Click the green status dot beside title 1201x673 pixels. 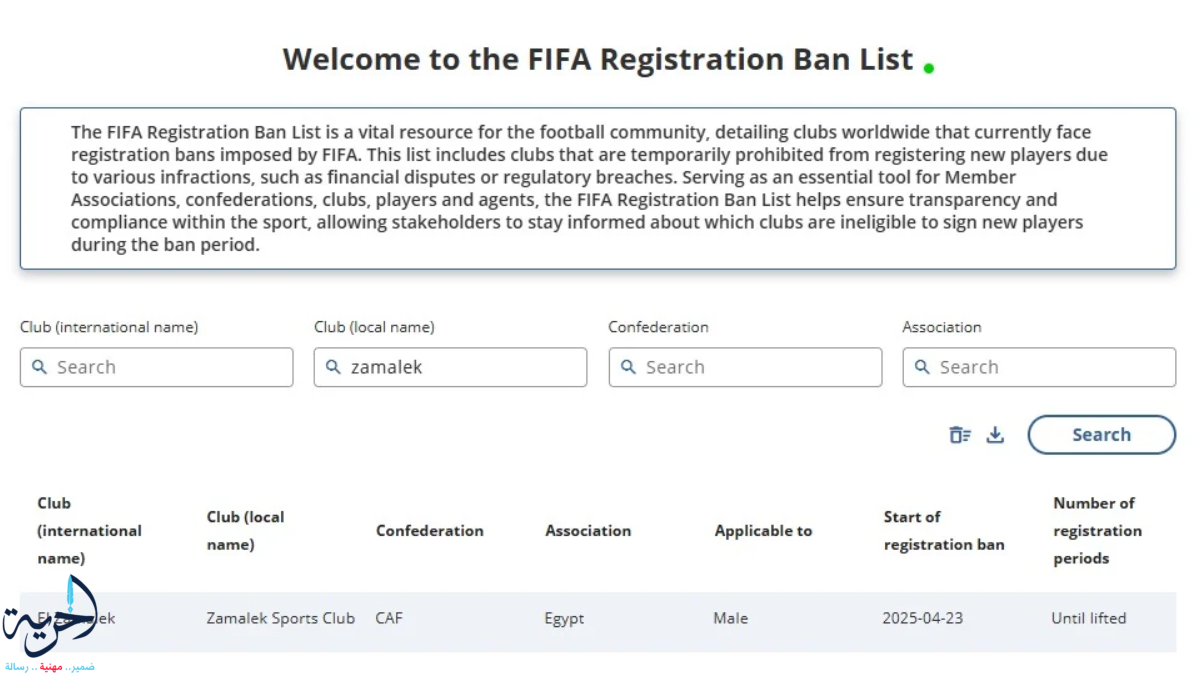point(929,68)
